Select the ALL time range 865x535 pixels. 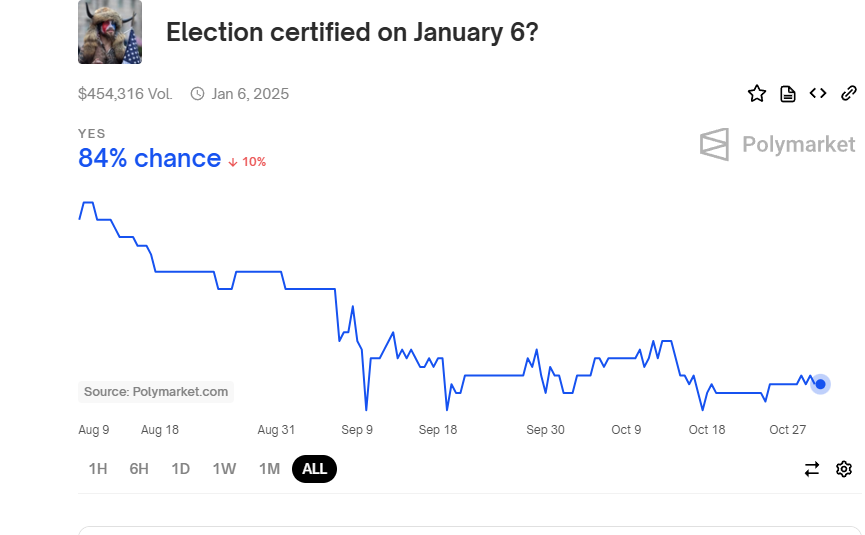click(314, 469)
